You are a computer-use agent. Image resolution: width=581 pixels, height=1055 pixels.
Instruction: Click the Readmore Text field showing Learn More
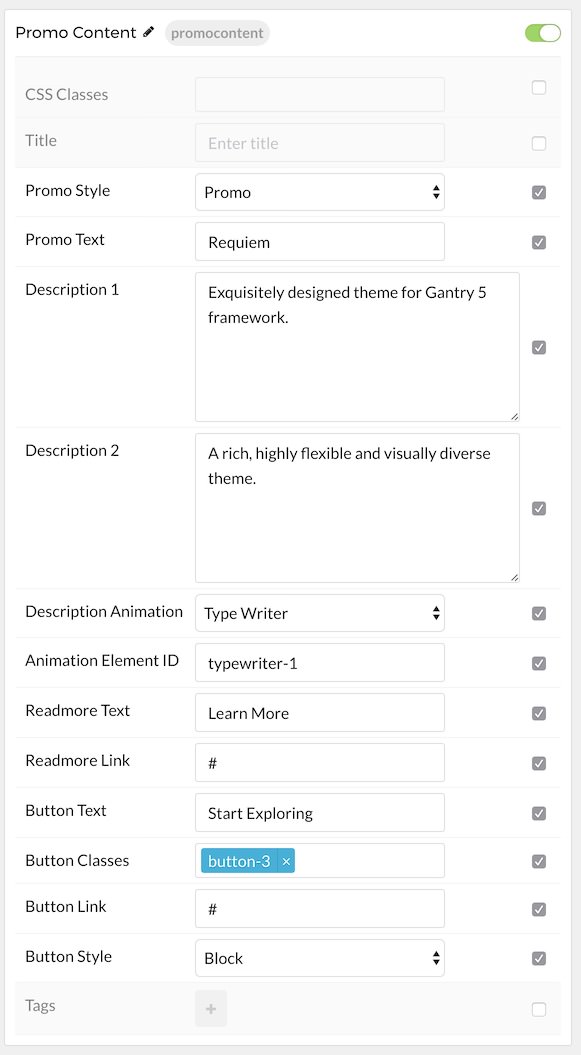pos(319,713)
